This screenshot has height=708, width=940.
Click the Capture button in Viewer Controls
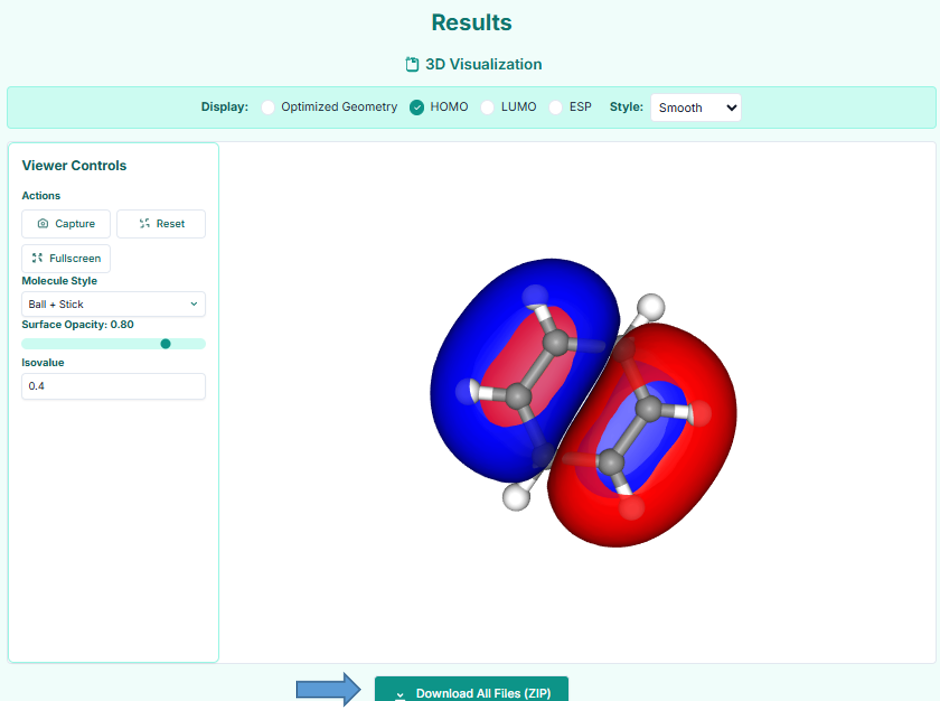[x=65, y=223]
